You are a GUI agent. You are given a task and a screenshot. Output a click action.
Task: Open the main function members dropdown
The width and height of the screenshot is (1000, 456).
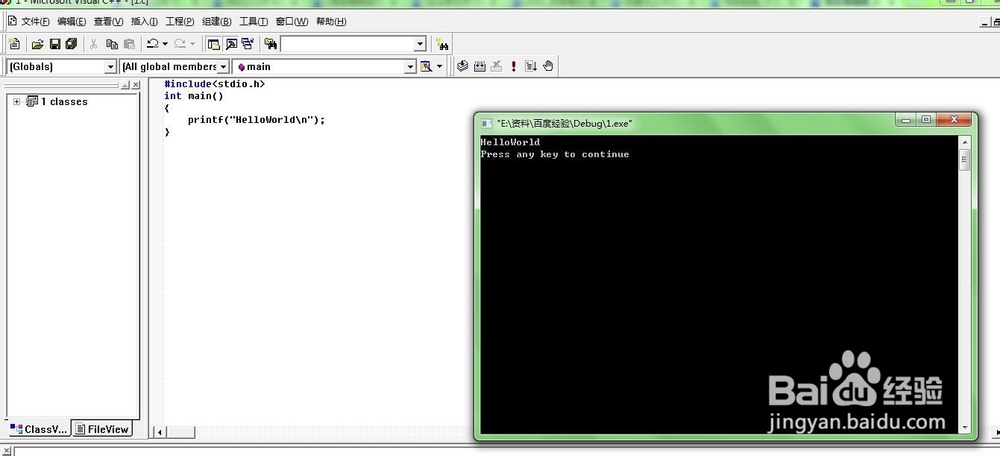[411, 66]
